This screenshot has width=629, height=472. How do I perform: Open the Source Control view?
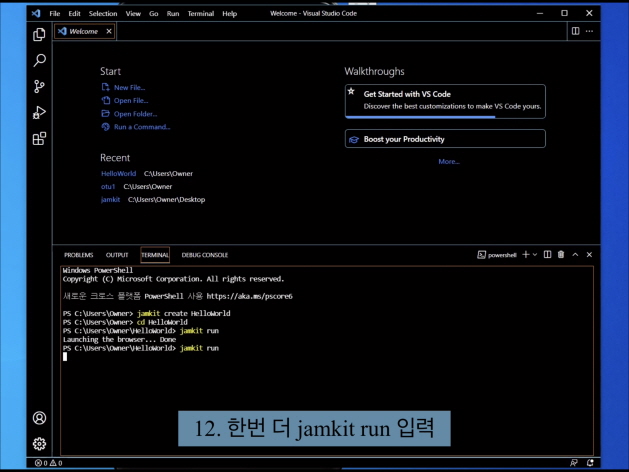pyautogui.click(x=39, y=86)
